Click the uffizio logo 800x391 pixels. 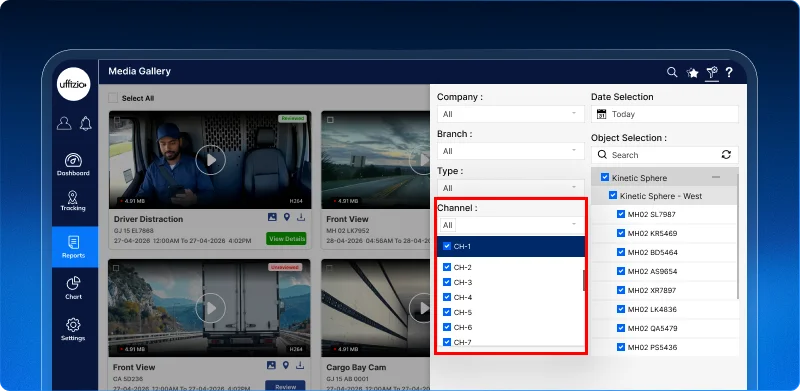73,84
